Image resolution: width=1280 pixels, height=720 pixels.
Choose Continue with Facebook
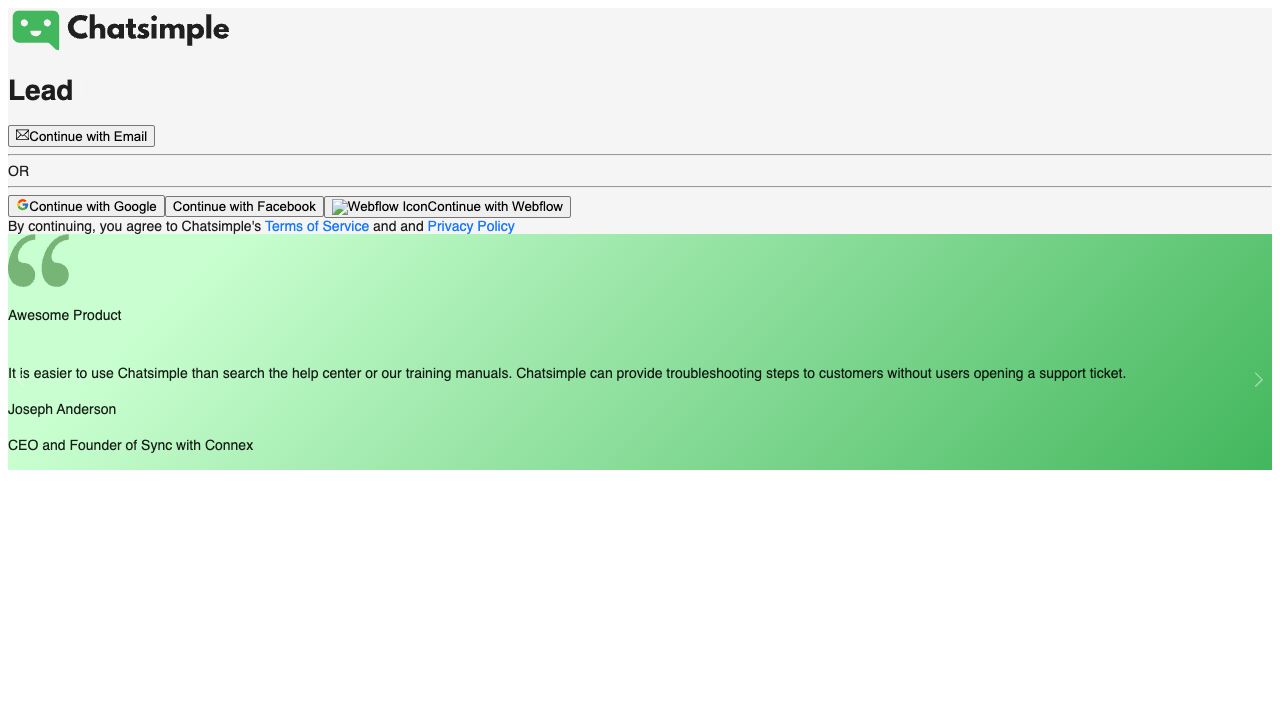point(244,206)
